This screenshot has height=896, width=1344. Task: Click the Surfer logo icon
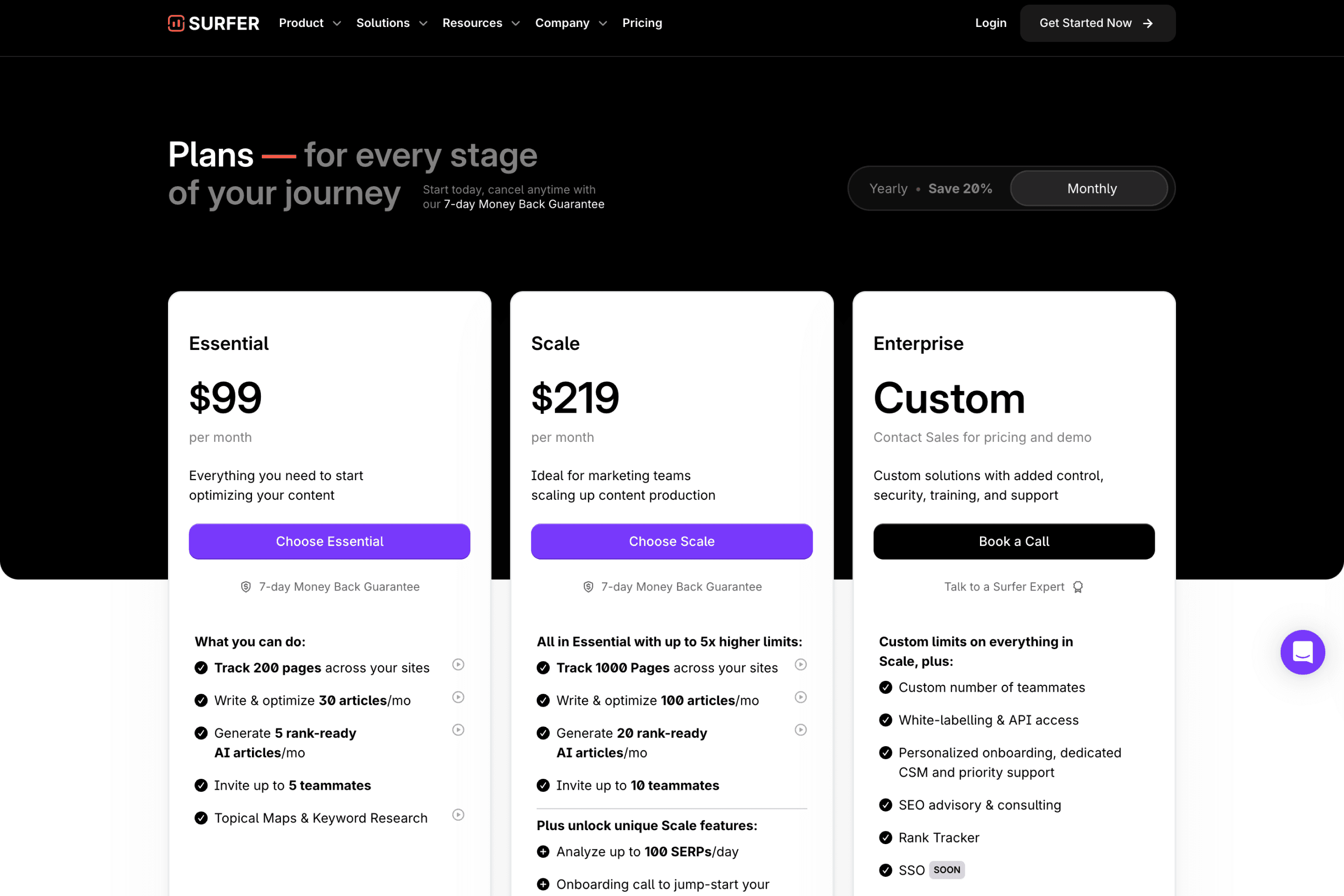coord(176,23)
